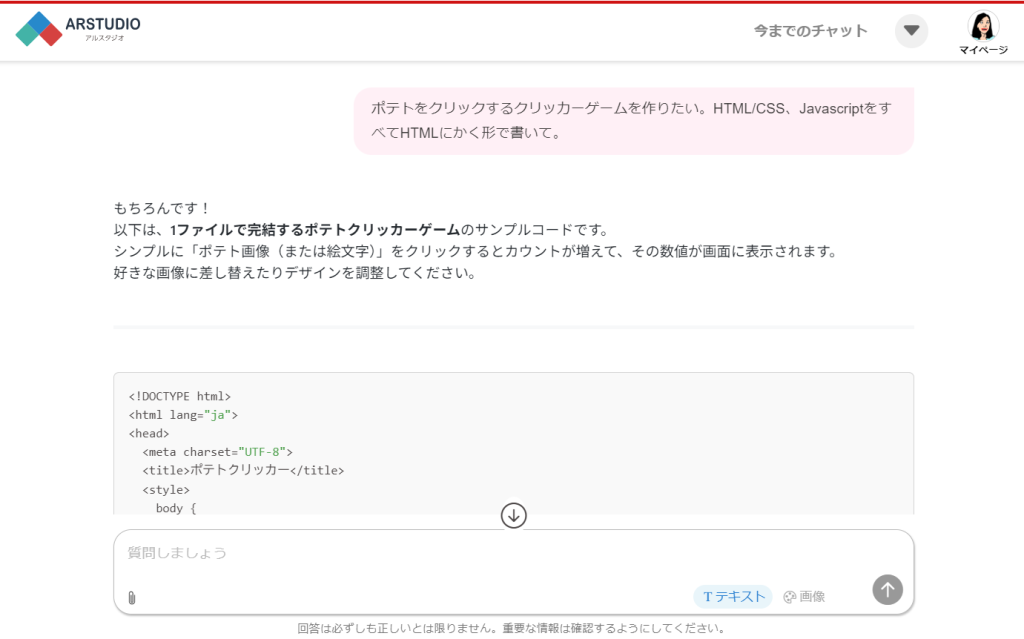Focus the 質問しましょう message input
Screen dimensions: 1024x639
coord(500,553)
